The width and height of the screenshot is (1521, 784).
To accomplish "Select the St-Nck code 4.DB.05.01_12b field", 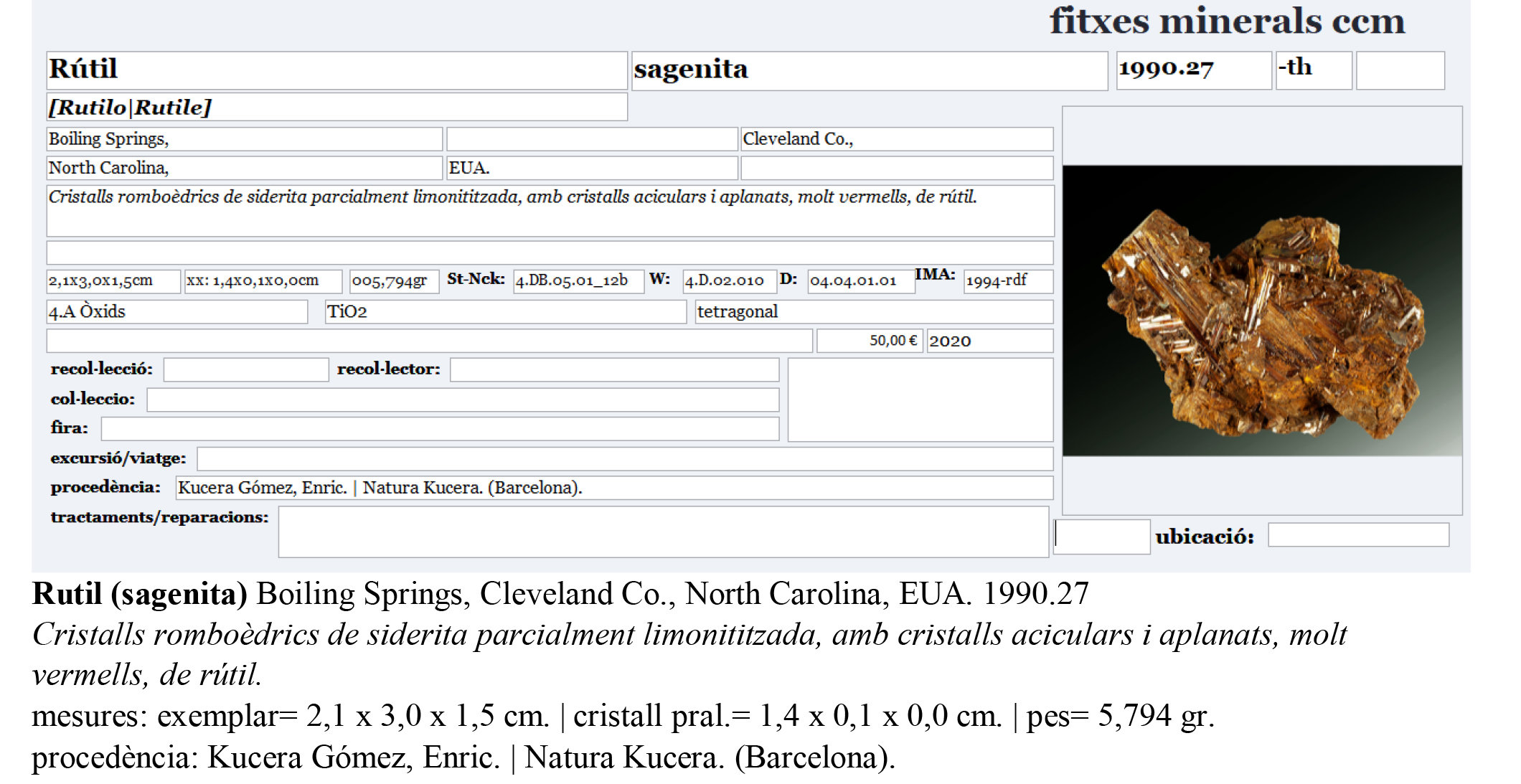I will click(574, 281).
